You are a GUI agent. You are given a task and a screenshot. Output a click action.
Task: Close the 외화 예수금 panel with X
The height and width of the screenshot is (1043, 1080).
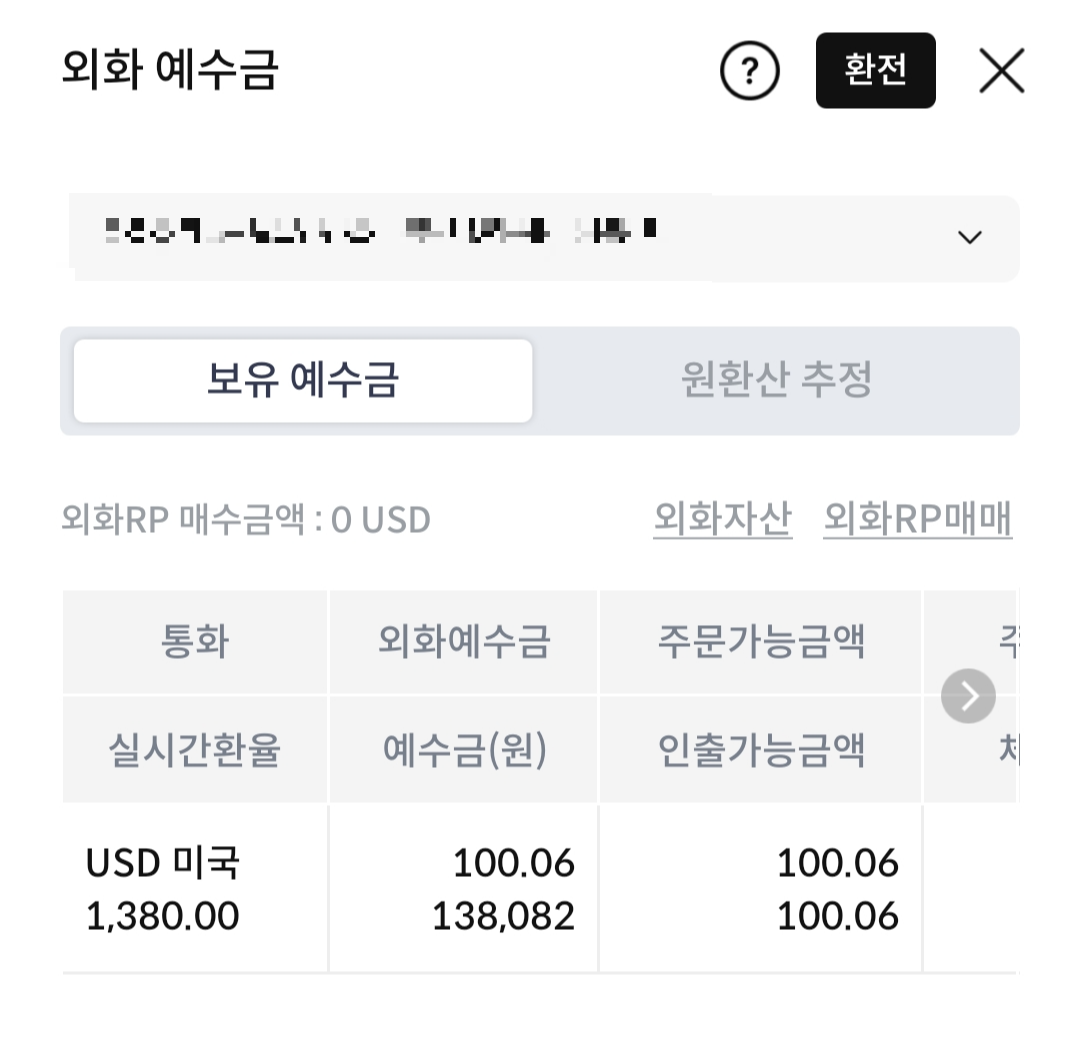(1000, 70)
